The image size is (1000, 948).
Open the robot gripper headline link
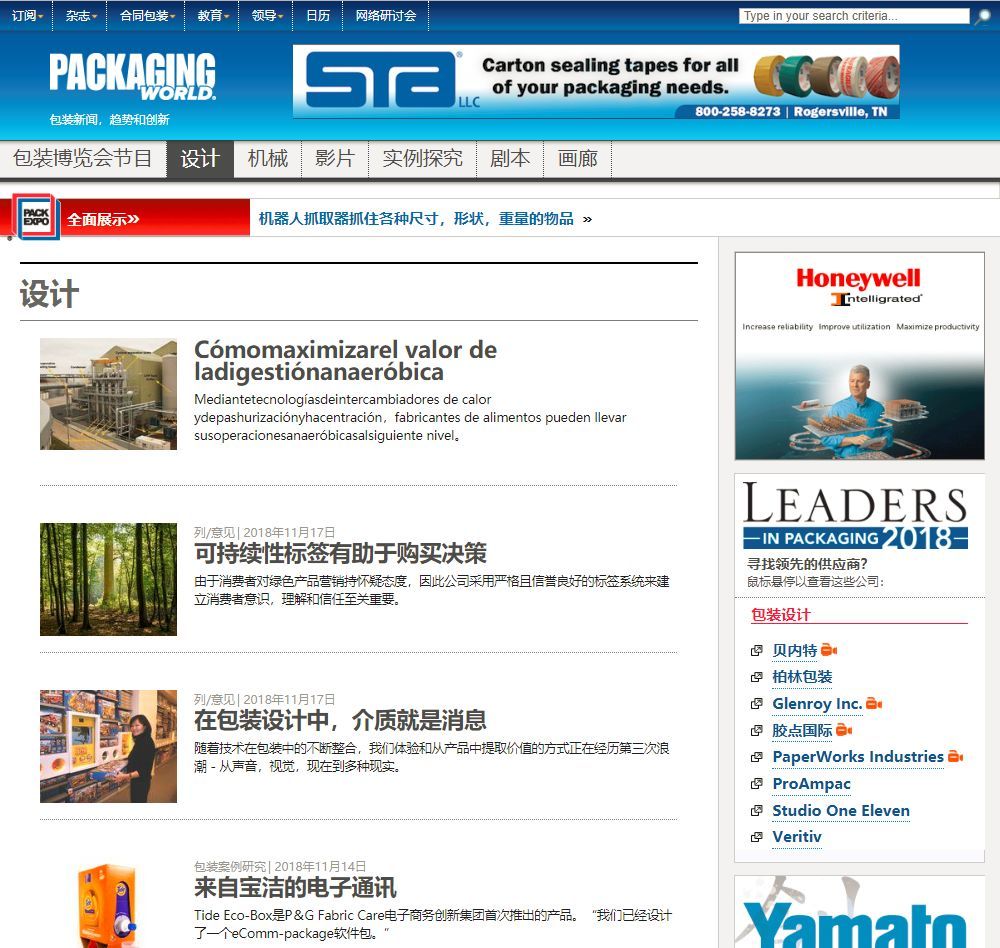click(x=416, y=219)
